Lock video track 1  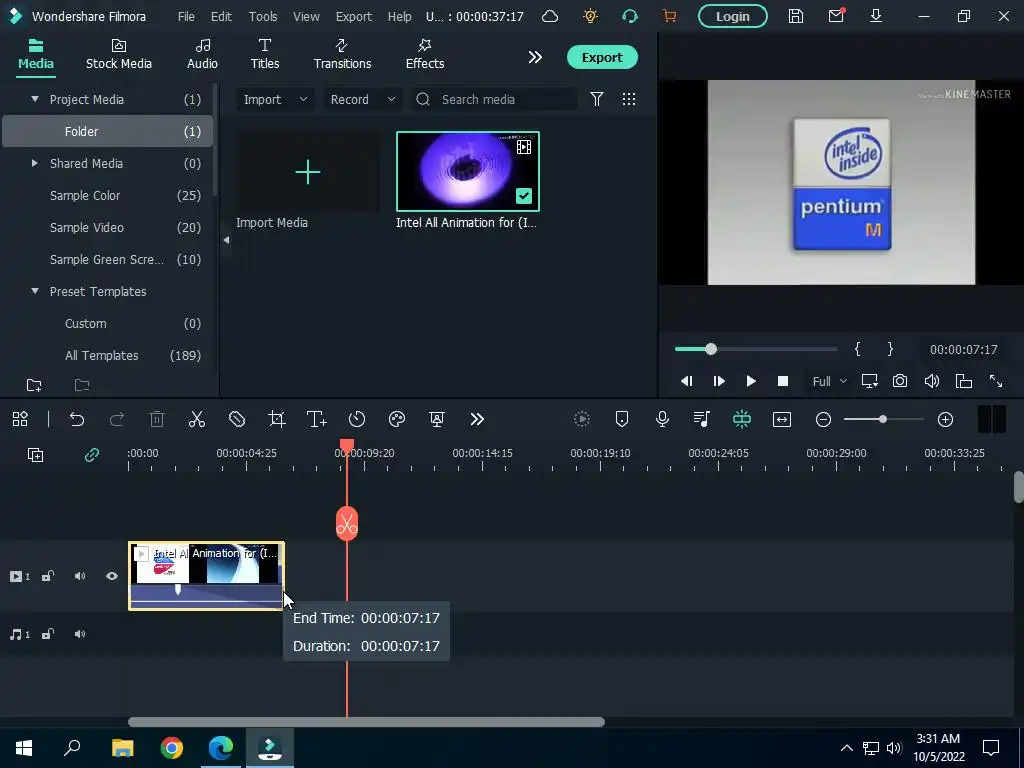48,576
